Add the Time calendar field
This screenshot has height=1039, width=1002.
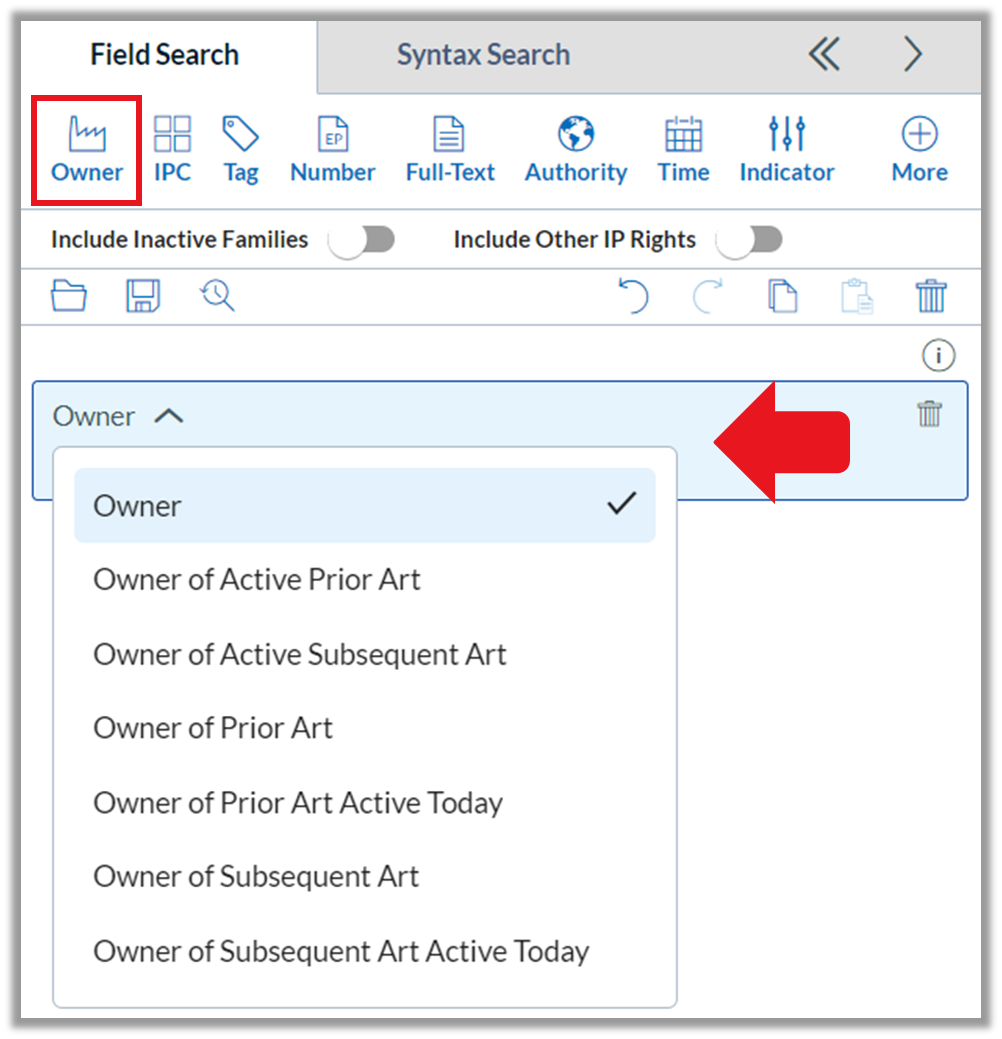pos(683,150)
